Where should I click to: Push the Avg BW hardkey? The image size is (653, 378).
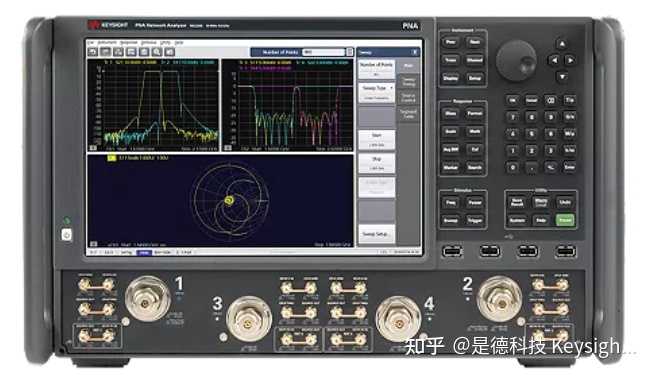(450, 149)
